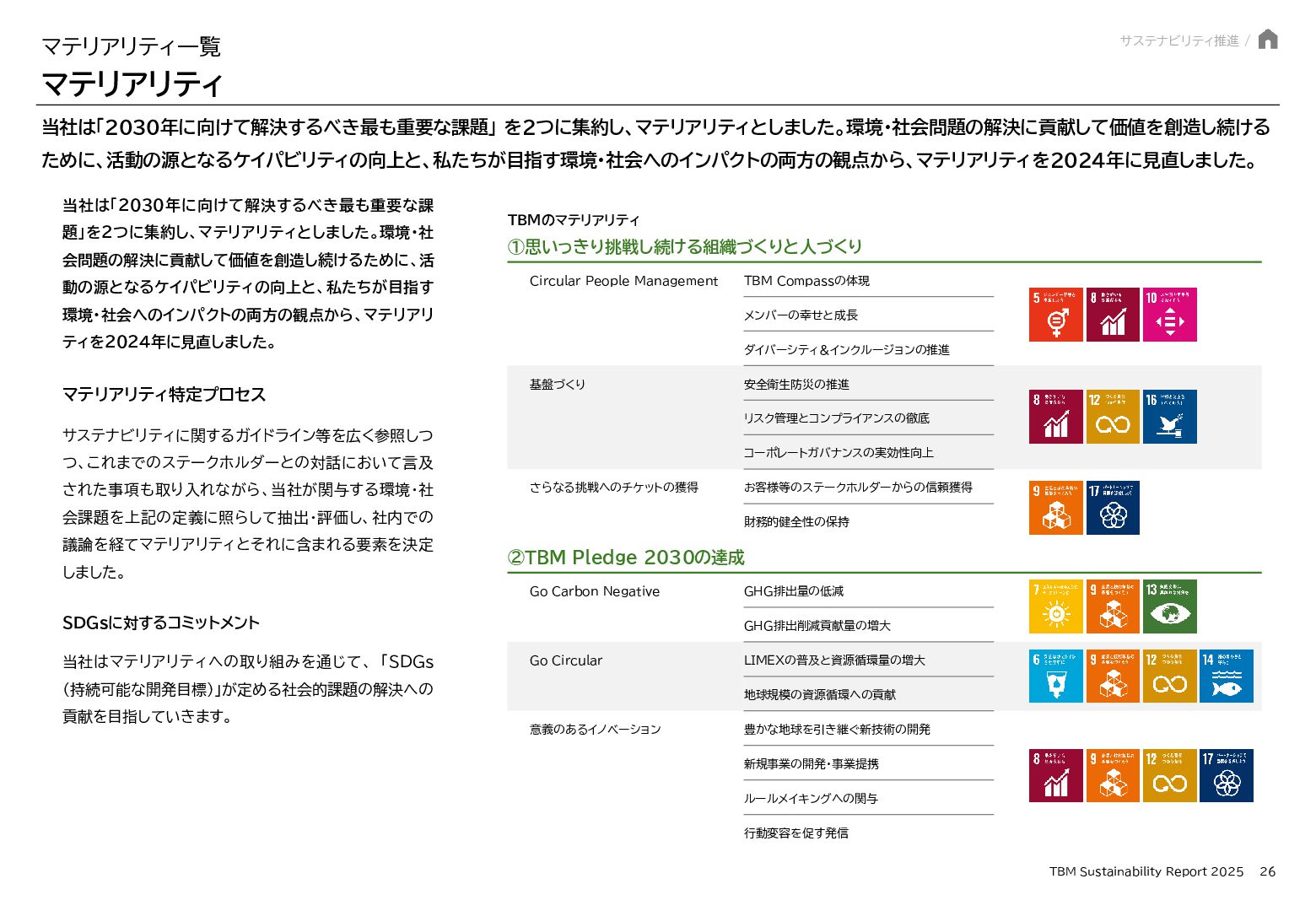The image size is (1316, 911).
Task: Click SDG 9 icon in さらなる挑戦へのチケットの獲得 row
Action: [1055, 508]
